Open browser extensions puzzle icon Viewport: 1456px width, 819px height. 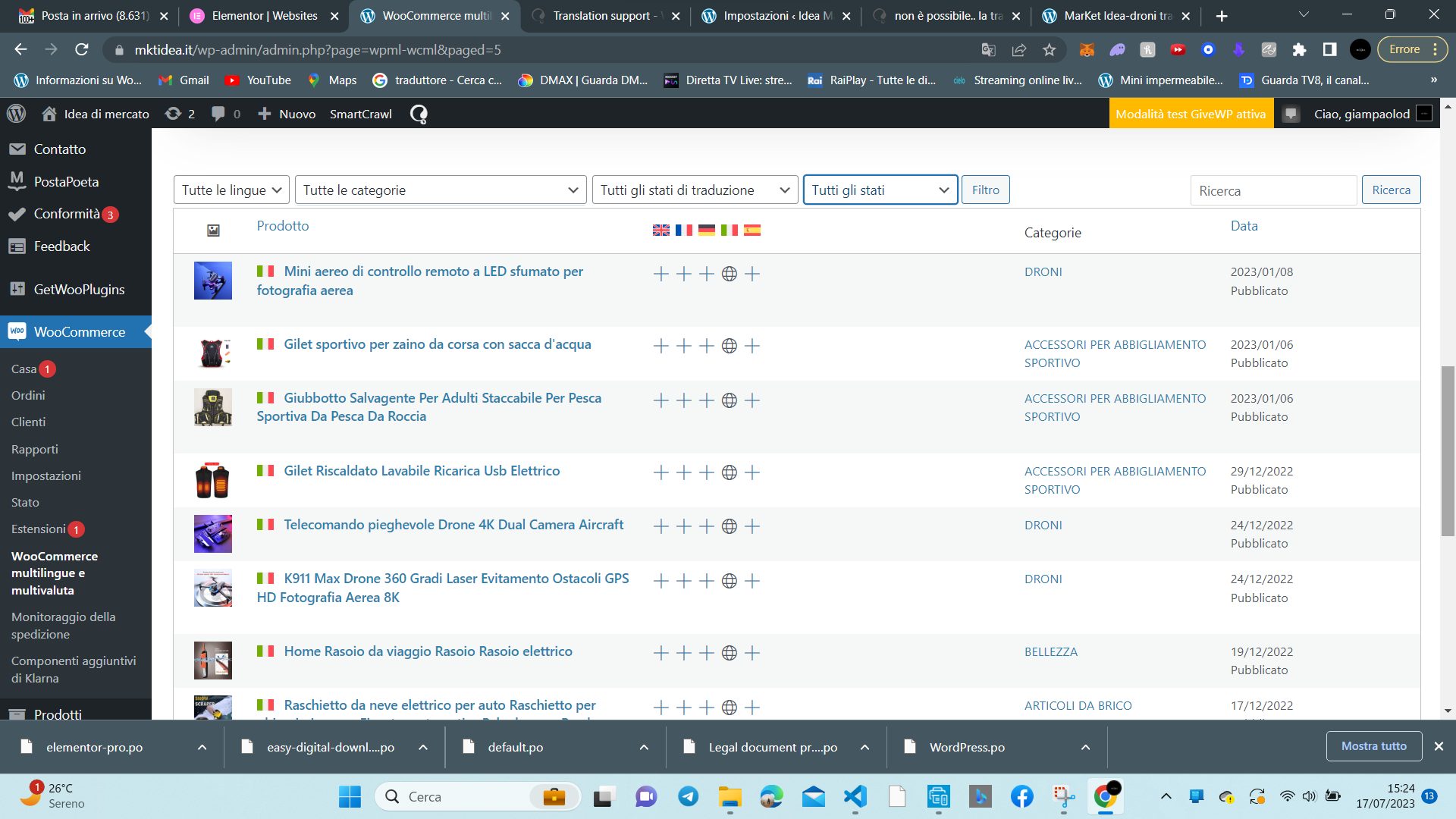point(1299,49)
